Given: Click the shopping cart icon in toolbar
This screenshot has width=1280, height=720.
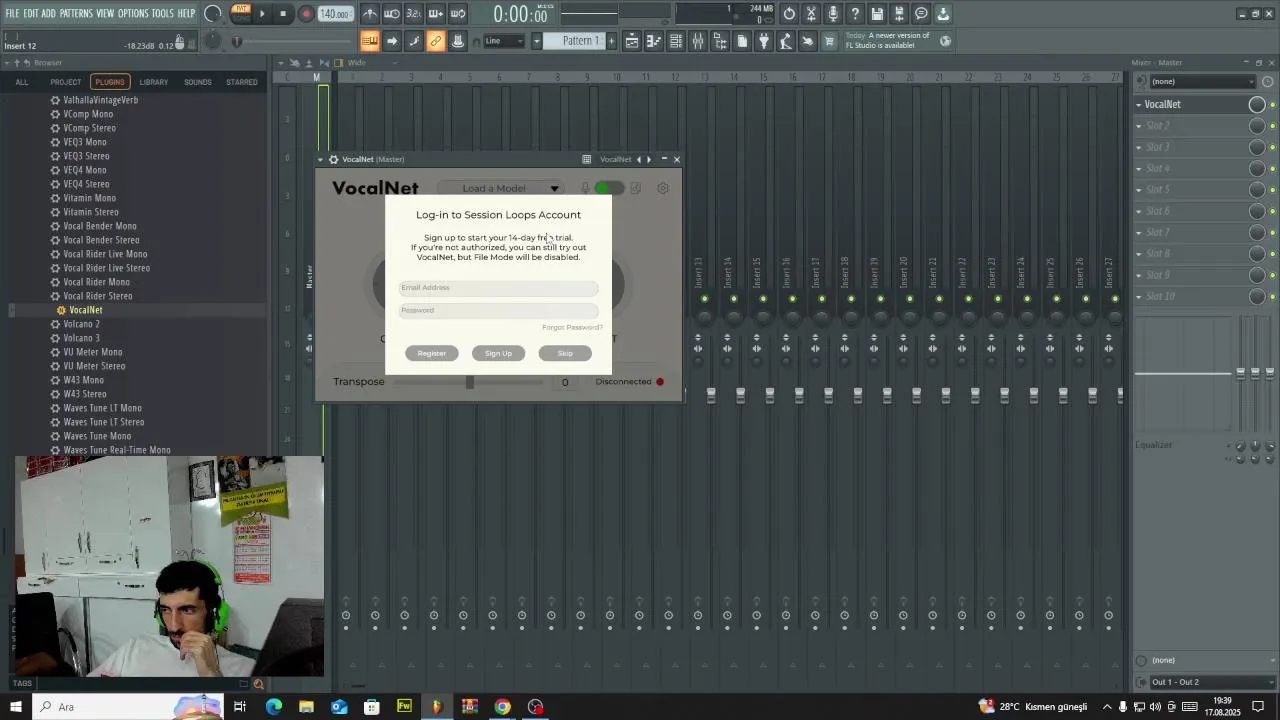Looking at the screenshot, I should pyautogui.click(x=829, y=41).
